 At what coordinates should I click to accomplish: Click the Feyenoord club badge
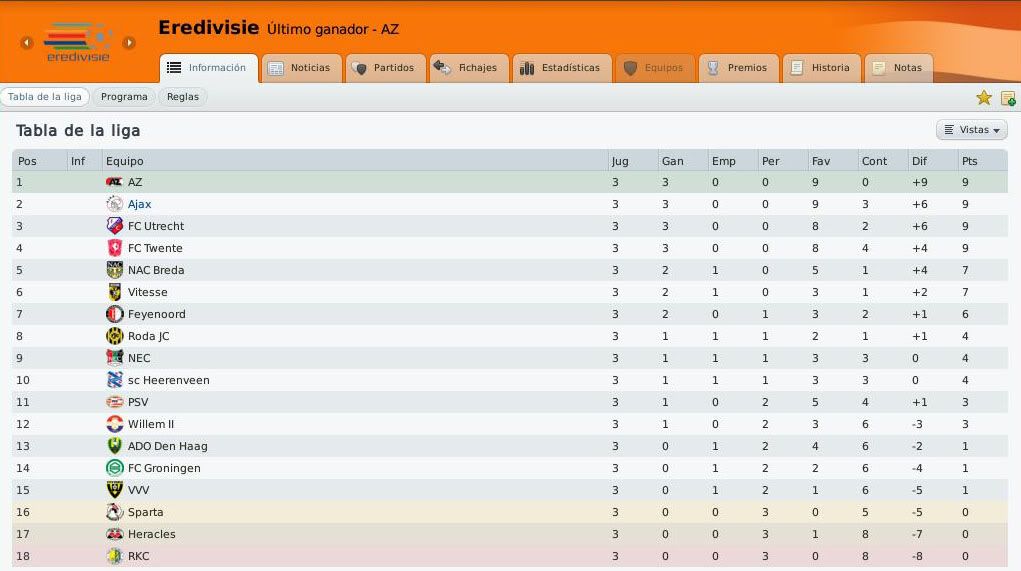[x=115, y=314]
